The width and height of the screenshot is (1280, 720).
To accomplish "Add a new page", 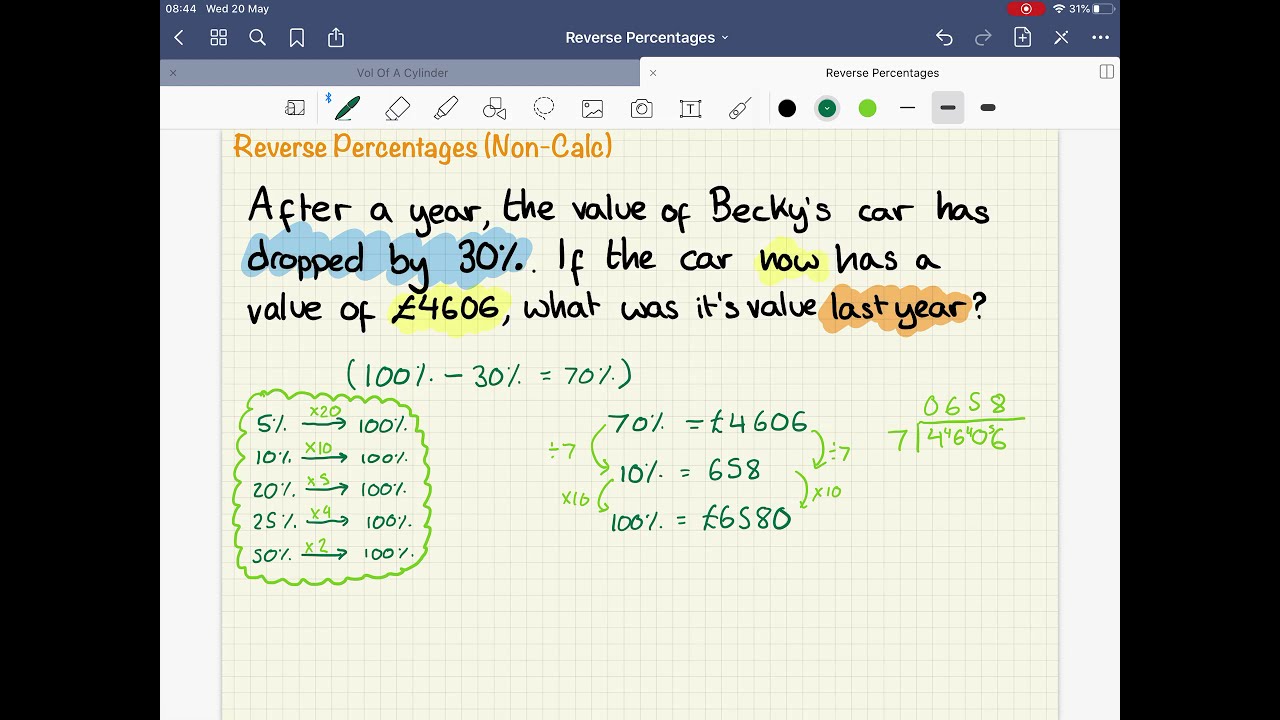I will point(1022,38).
